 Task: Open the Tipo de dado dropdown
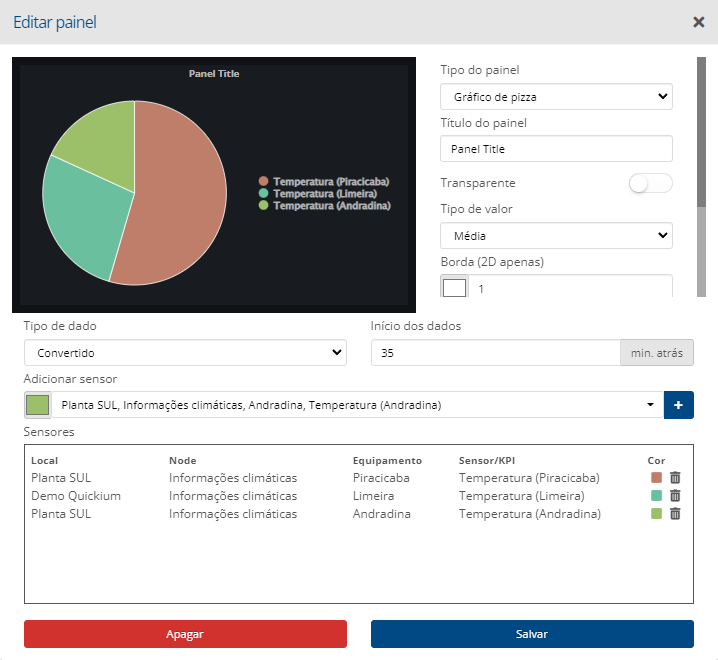tap(185, 353)
